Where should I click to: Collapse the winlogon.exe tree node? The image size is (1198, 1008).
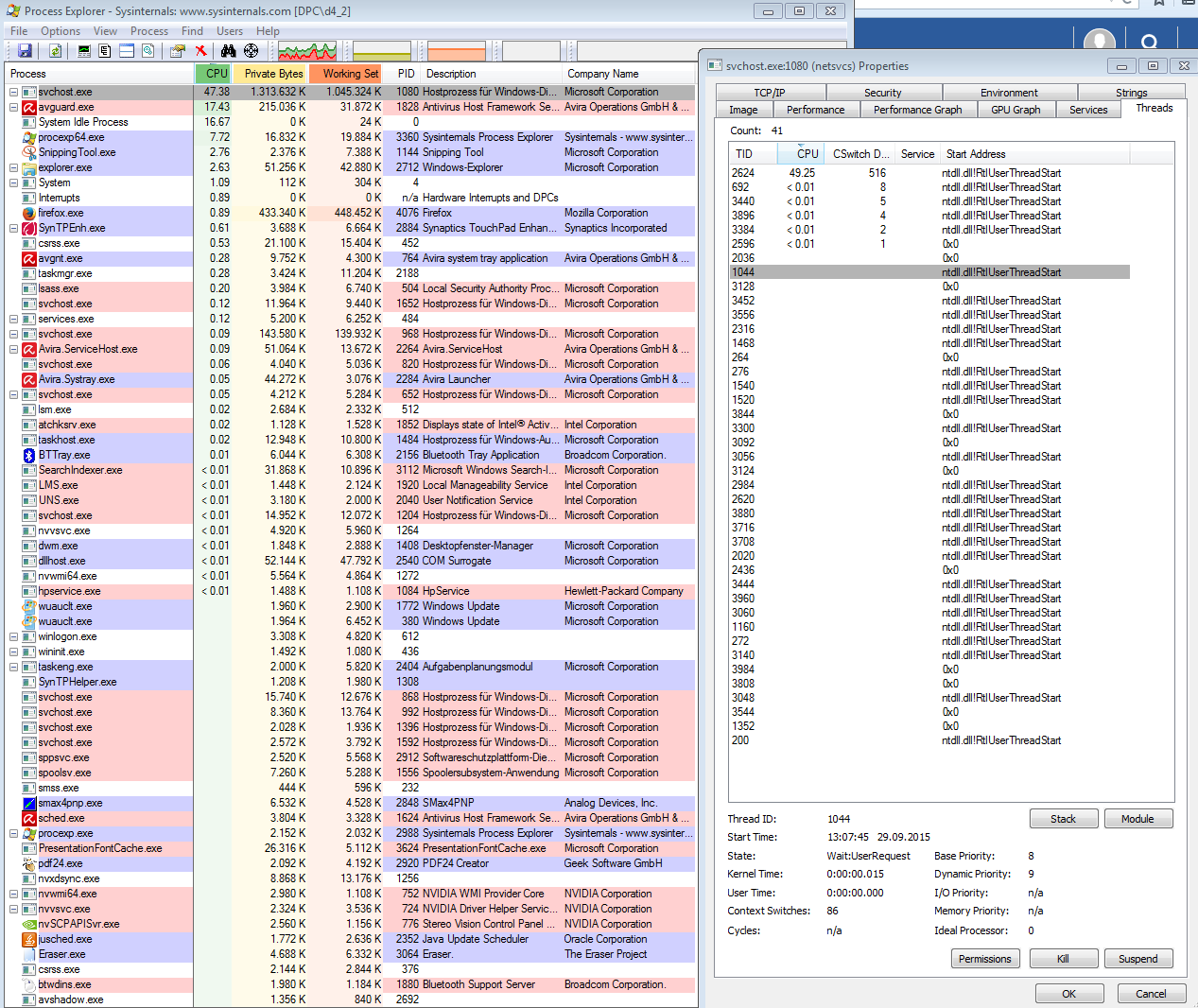click(14, 636)
